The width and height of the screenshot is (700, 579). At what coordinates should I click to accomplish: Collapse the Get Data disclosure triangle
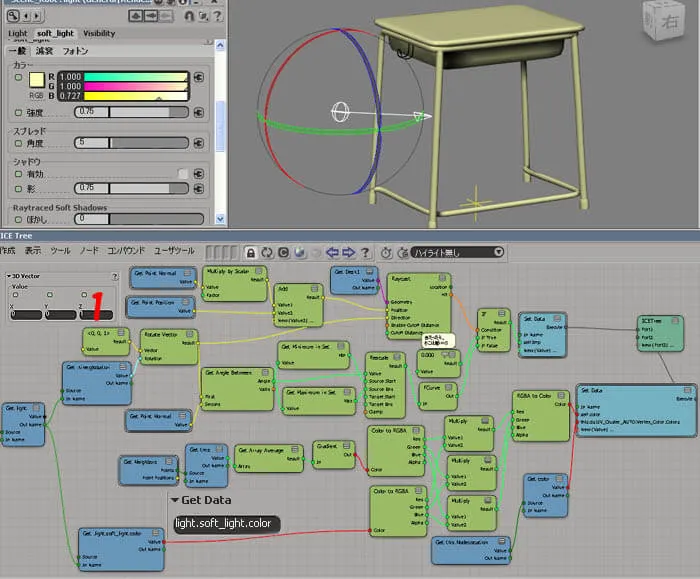coord(175,500)
